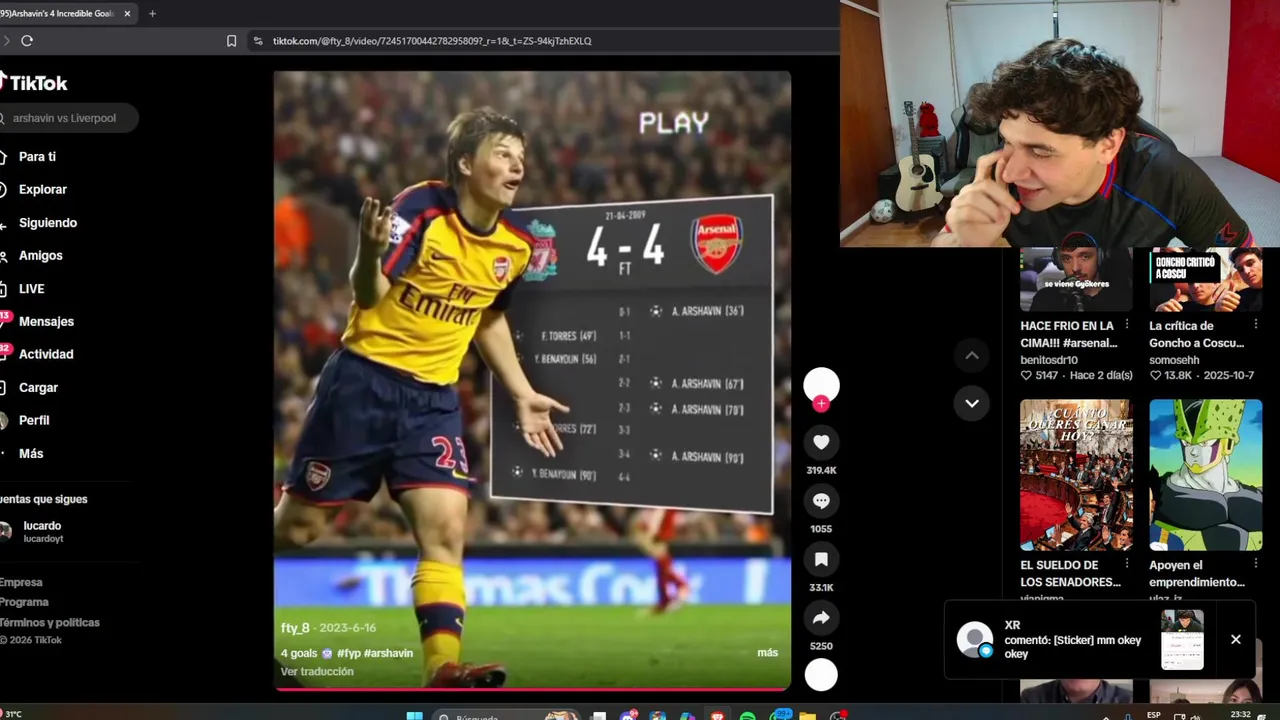Open EL SUELDO DE LOS SENADORES thumbnail
The width and height of the screenshot is (1280, 720).
[1076, 475]
